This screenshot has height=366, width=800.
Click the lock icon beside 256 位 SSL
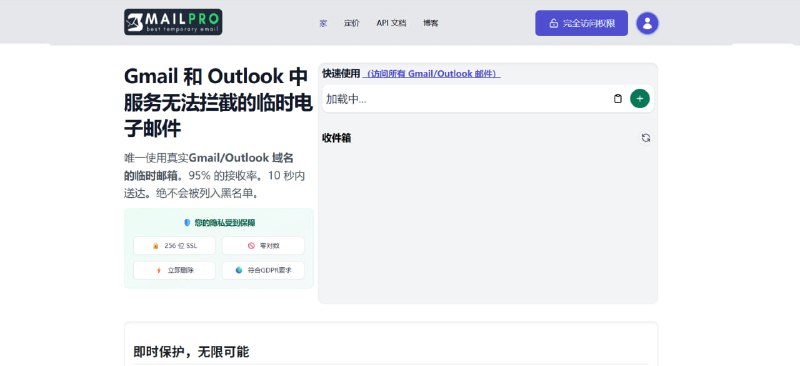point(156,246)
